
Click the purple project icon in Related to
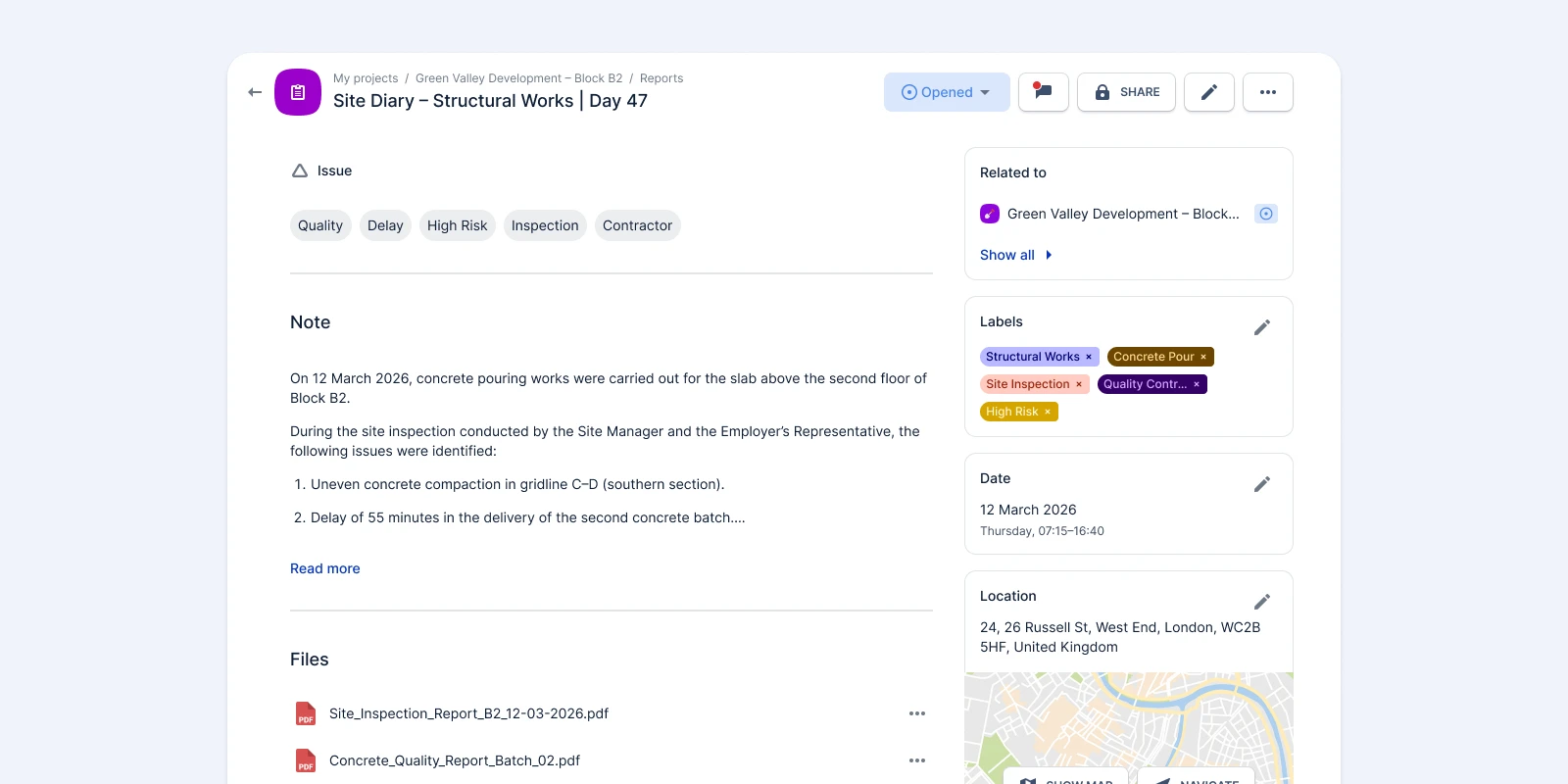pyautogui.click(x=990, y=214)
